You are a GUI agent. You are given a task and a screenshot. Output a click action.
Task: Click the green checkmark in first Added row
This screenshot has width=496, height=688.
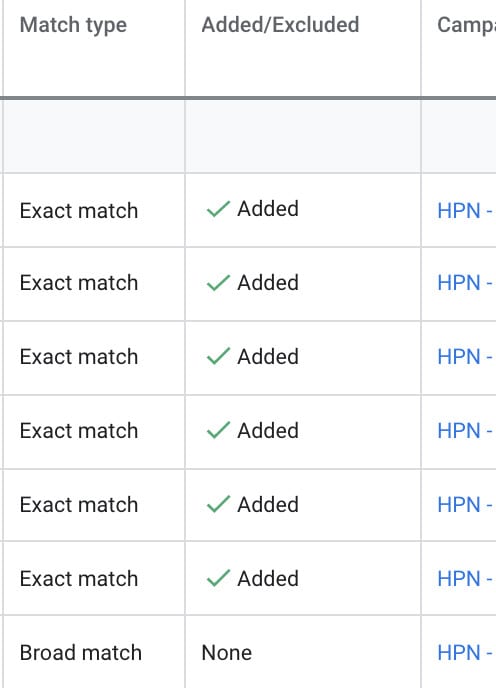click(x=218, y=209)
